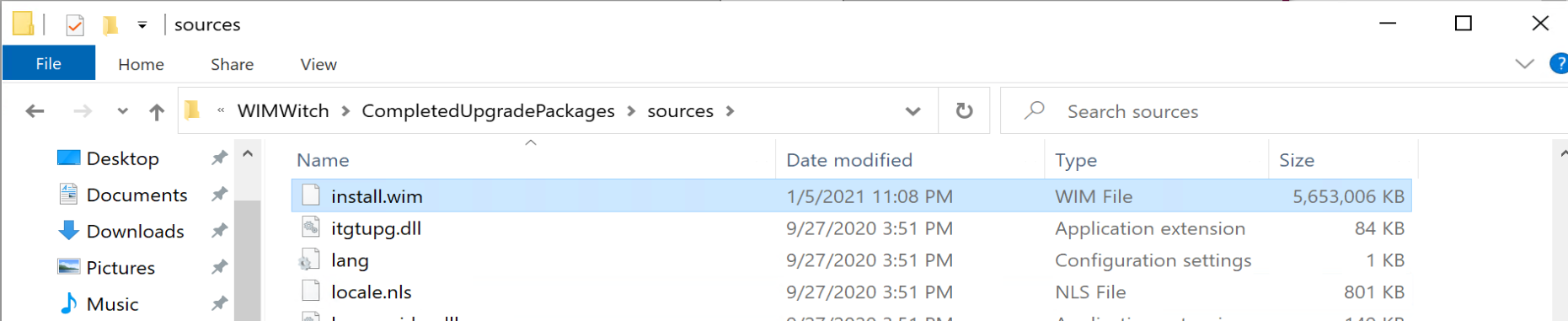Screen dimensions: 1568x321
Task: Open the address bar history dropdown
Action: click(912, 111)
